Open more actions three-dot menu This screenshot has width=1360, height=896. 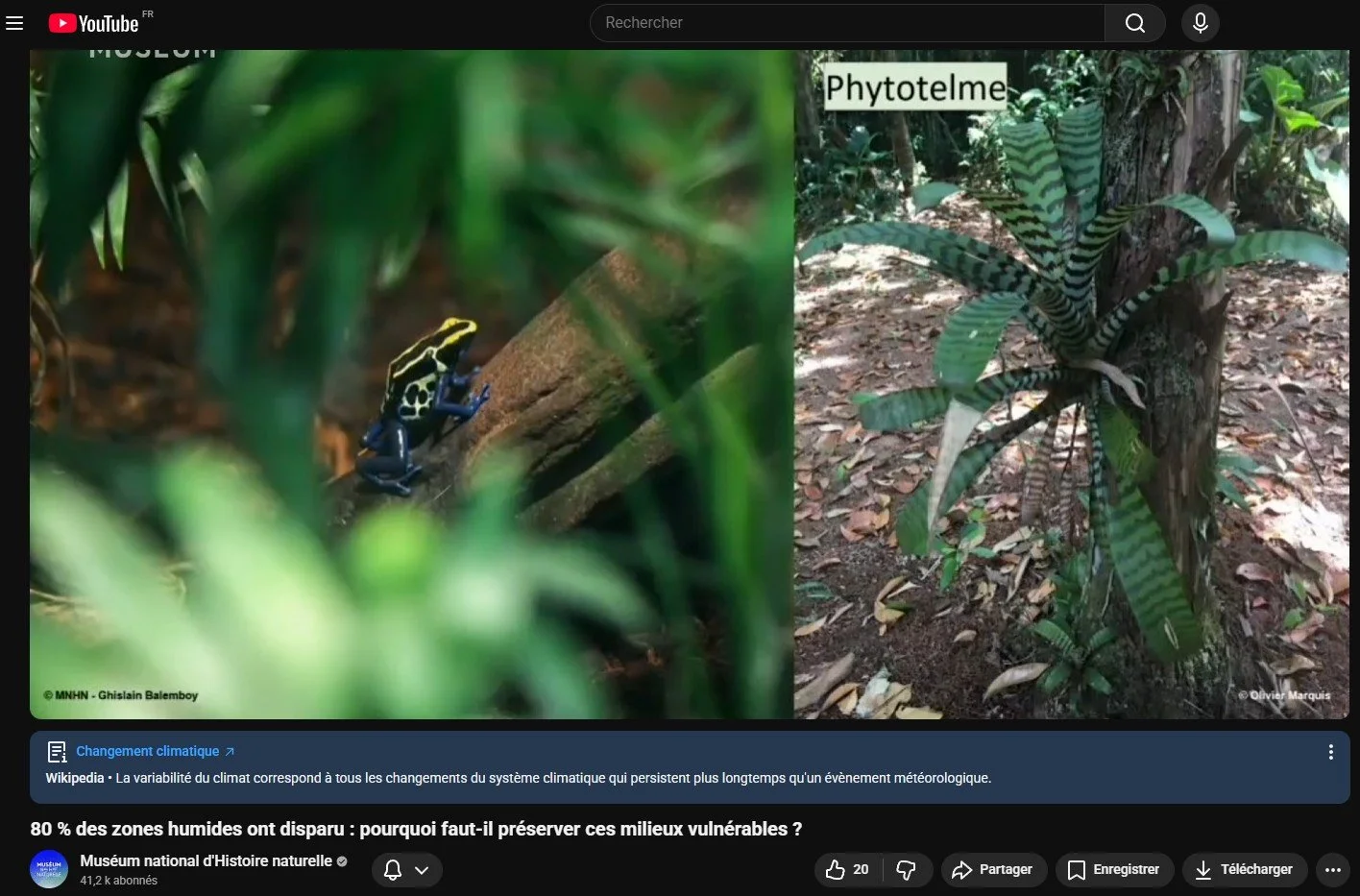click(1333, 870)
